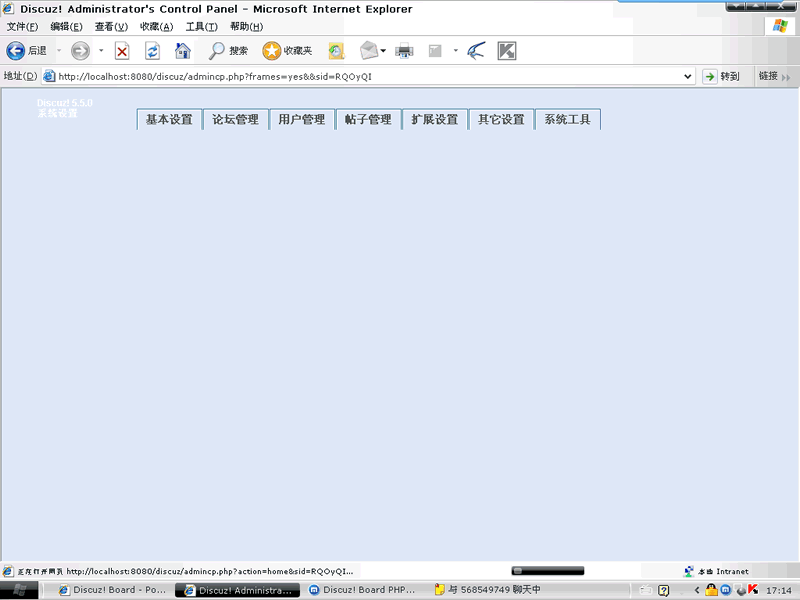Image resolution: width=800 pixels, height=600 pixels.
Task: Open the Back button dropdown arrow
Action: [58, 51]
